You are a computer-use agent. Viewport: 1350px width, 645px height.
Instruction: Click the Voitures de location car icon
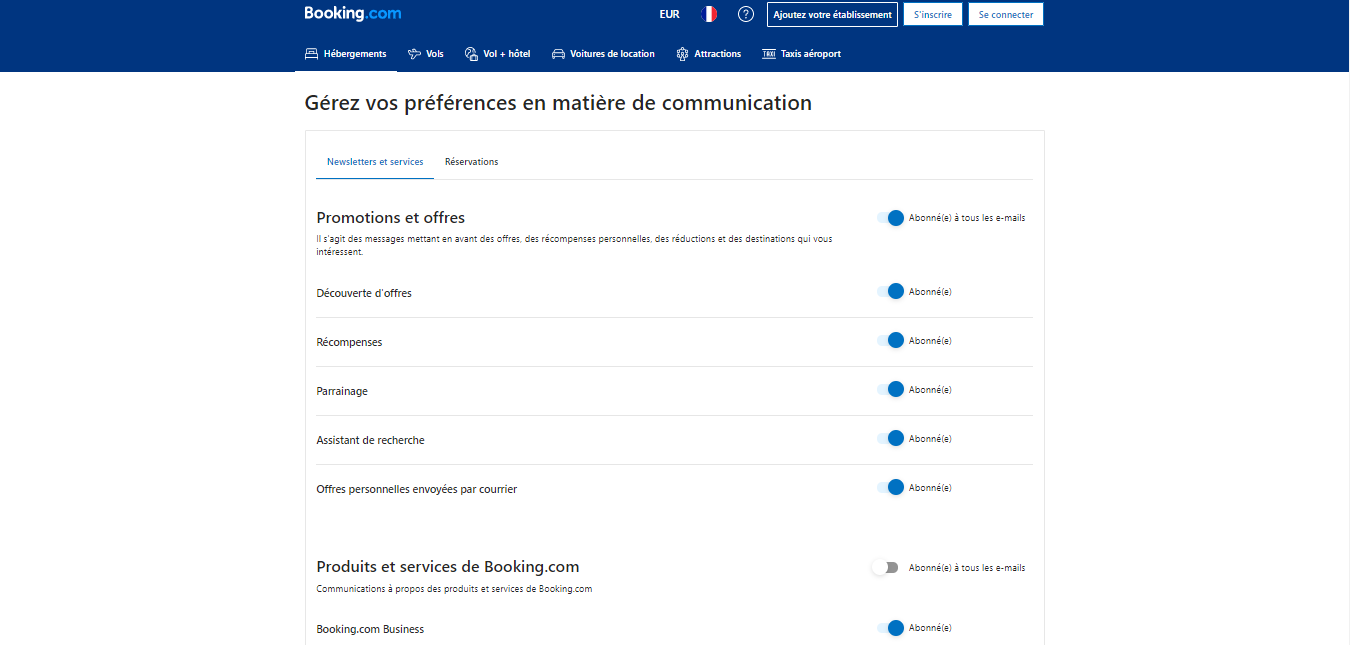click(559, 54)
